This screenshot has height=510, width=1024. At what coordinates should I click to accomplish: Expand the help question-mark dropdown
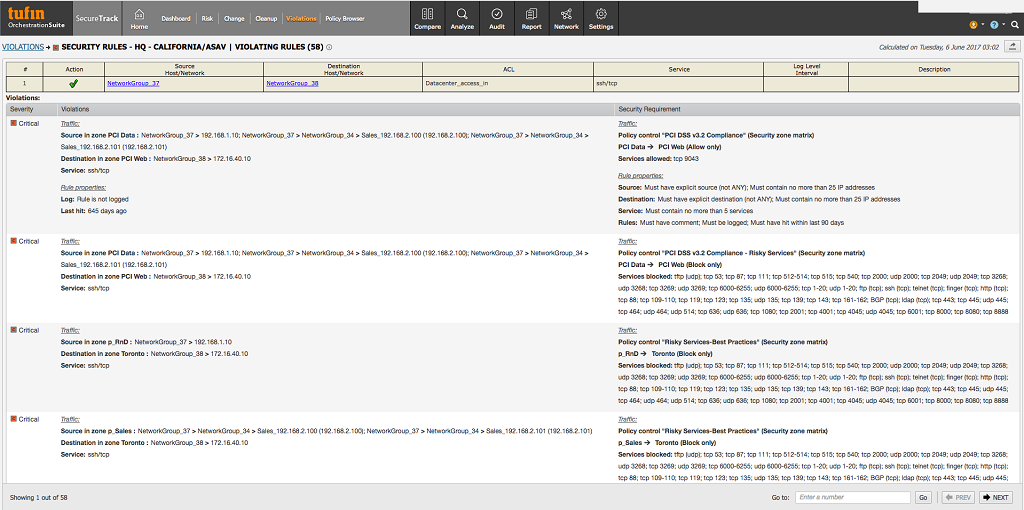pos(995,24)
